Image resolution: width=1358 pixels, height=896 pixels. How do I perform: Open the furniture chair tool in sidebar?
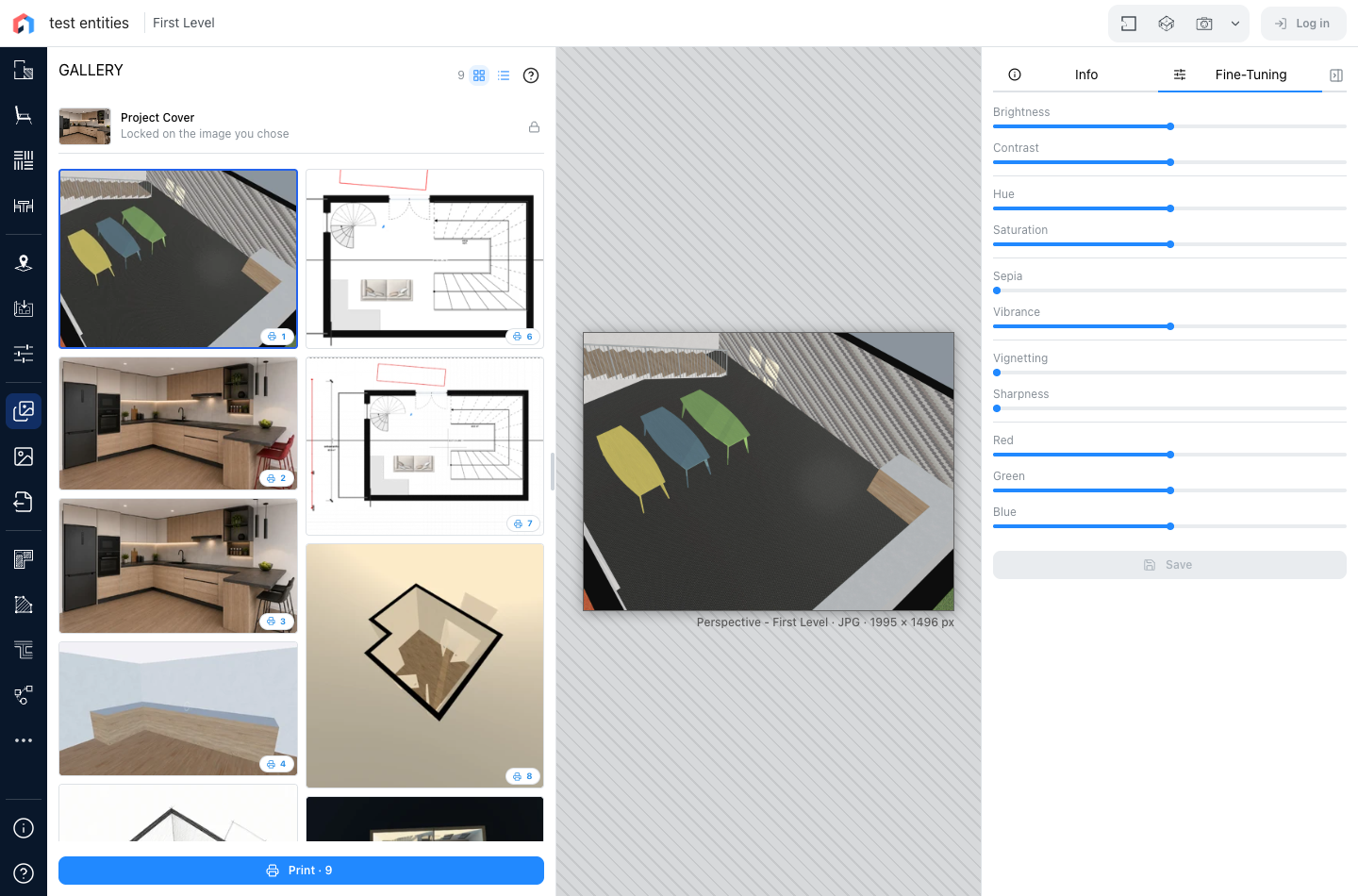tap(24, 115)
